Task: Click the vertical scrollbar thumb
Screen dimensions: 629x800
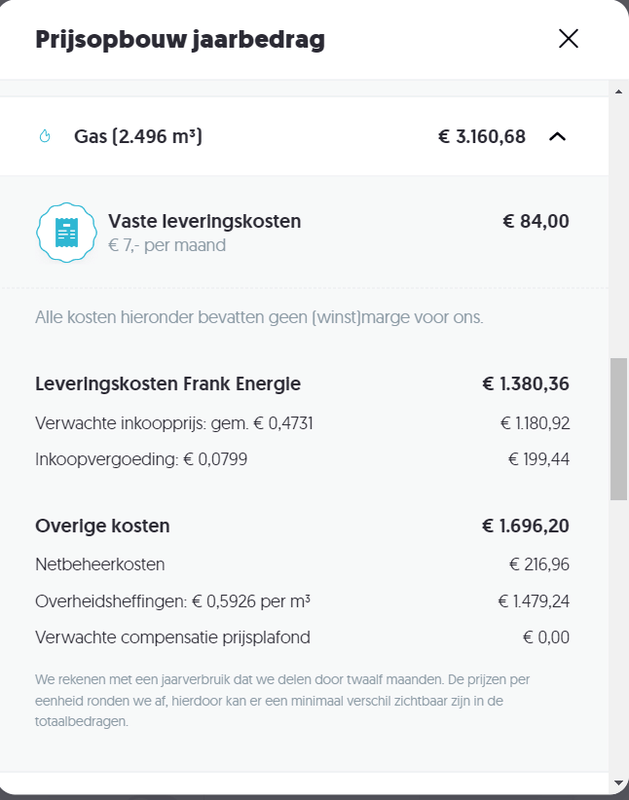Action: pos(618,430)
